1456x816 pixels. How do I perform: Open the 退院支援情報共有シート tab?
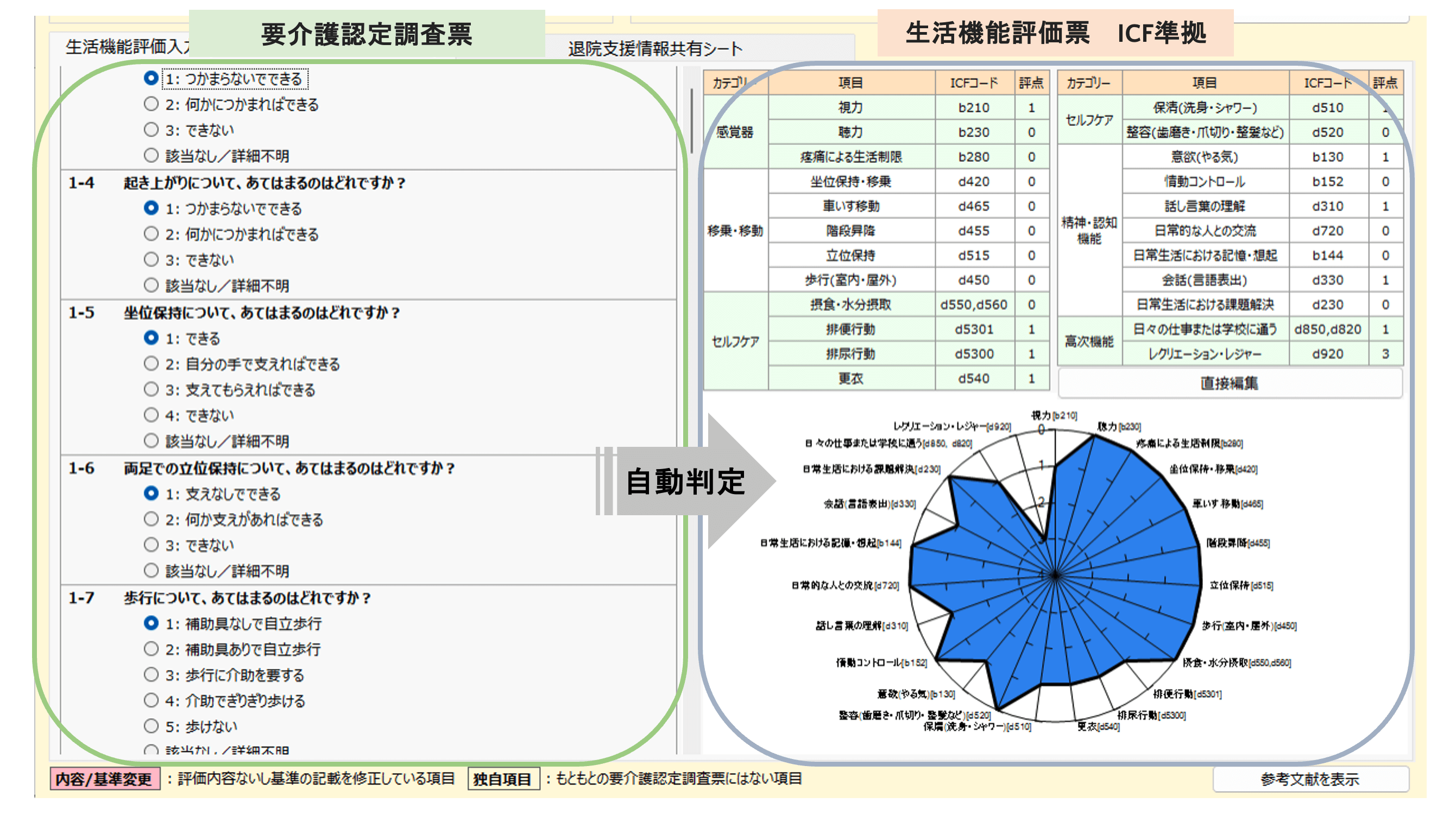[654, 49]
